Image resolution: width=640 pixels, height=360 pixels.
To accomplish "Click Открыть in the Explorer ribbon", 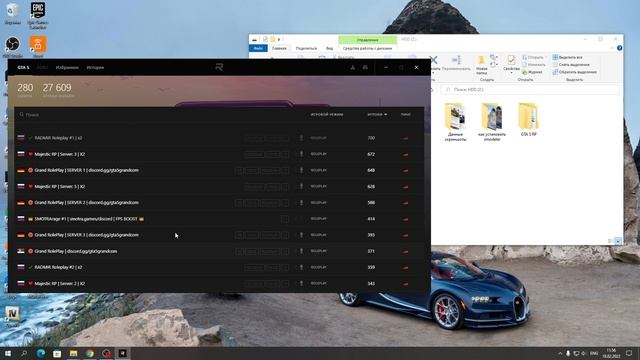I will pos(533,58).
